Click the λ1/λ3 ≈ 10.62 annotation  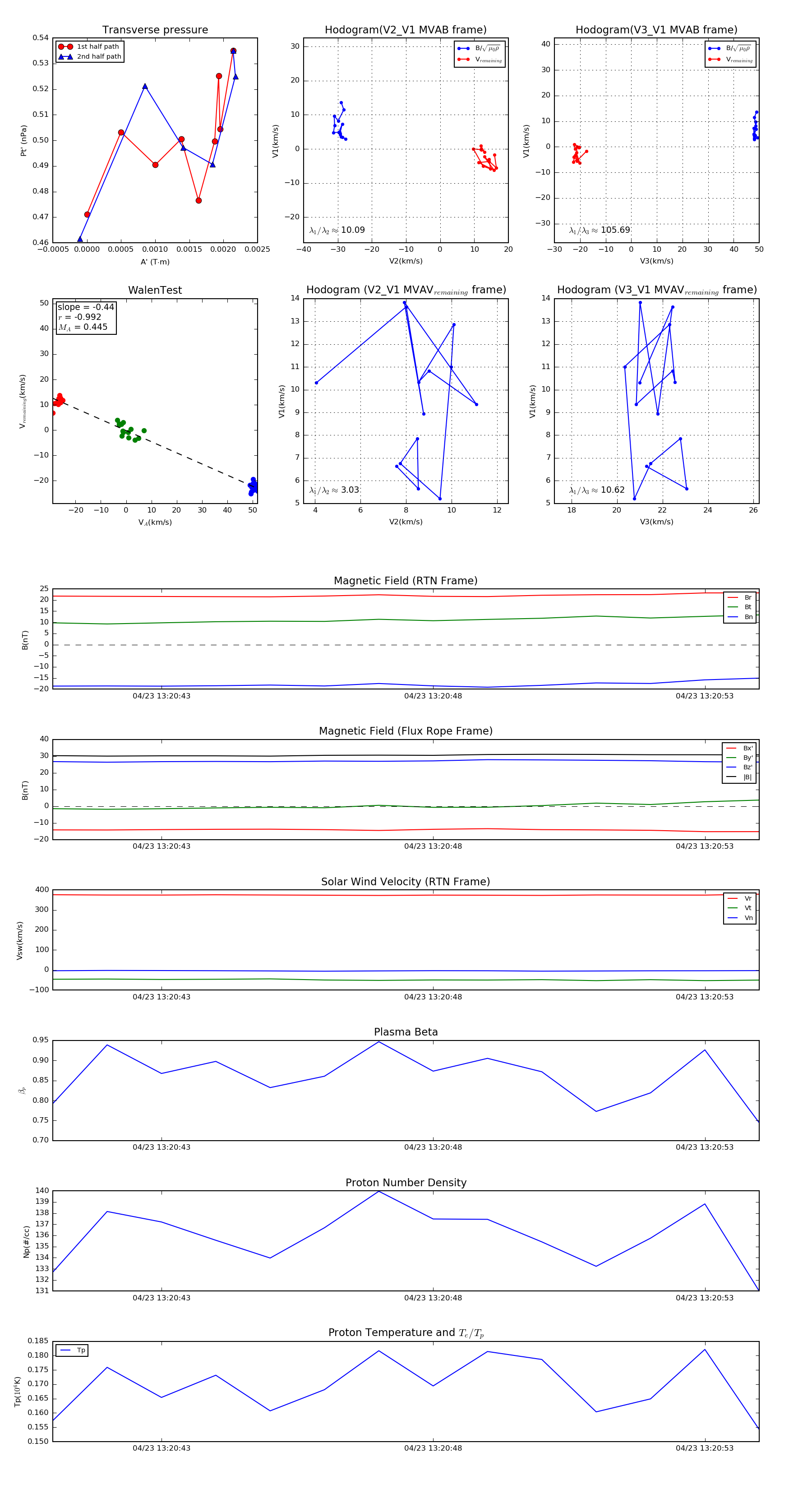click(596, 490)
